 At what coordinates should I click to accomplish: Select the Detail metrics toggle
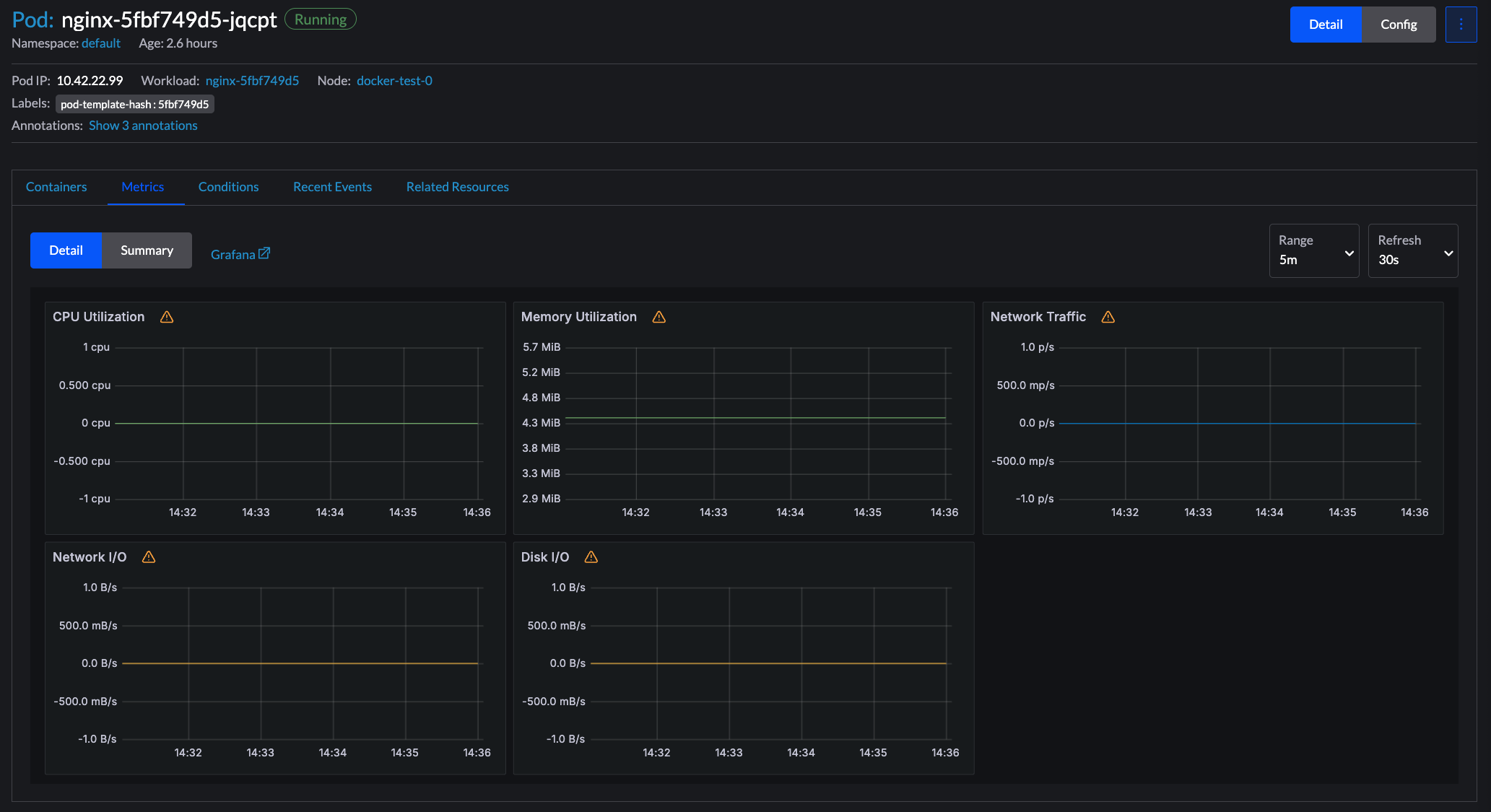tap(66, 250)
